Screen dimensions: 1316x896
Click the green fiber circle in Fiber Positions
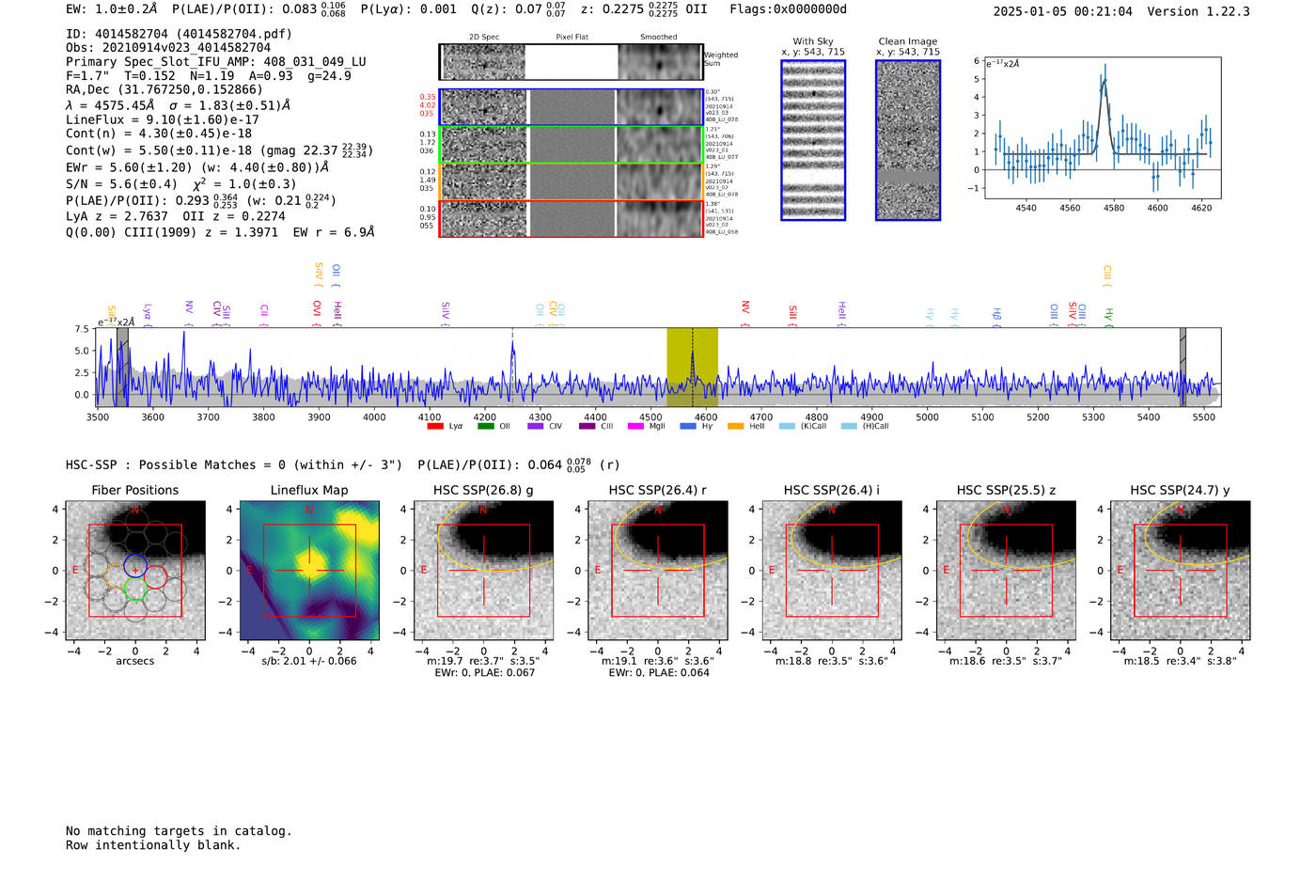pyautogui.click(x=135, y=589)
